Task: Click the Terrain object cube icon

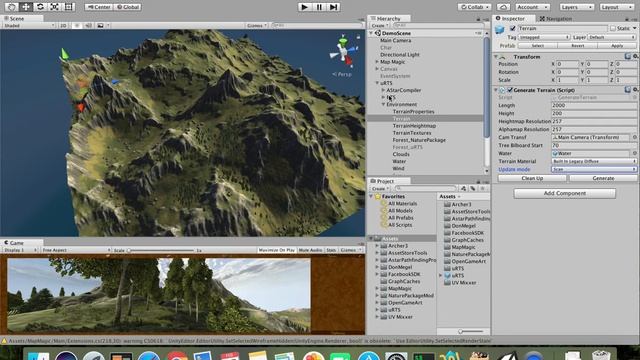Action: point(500,29)
